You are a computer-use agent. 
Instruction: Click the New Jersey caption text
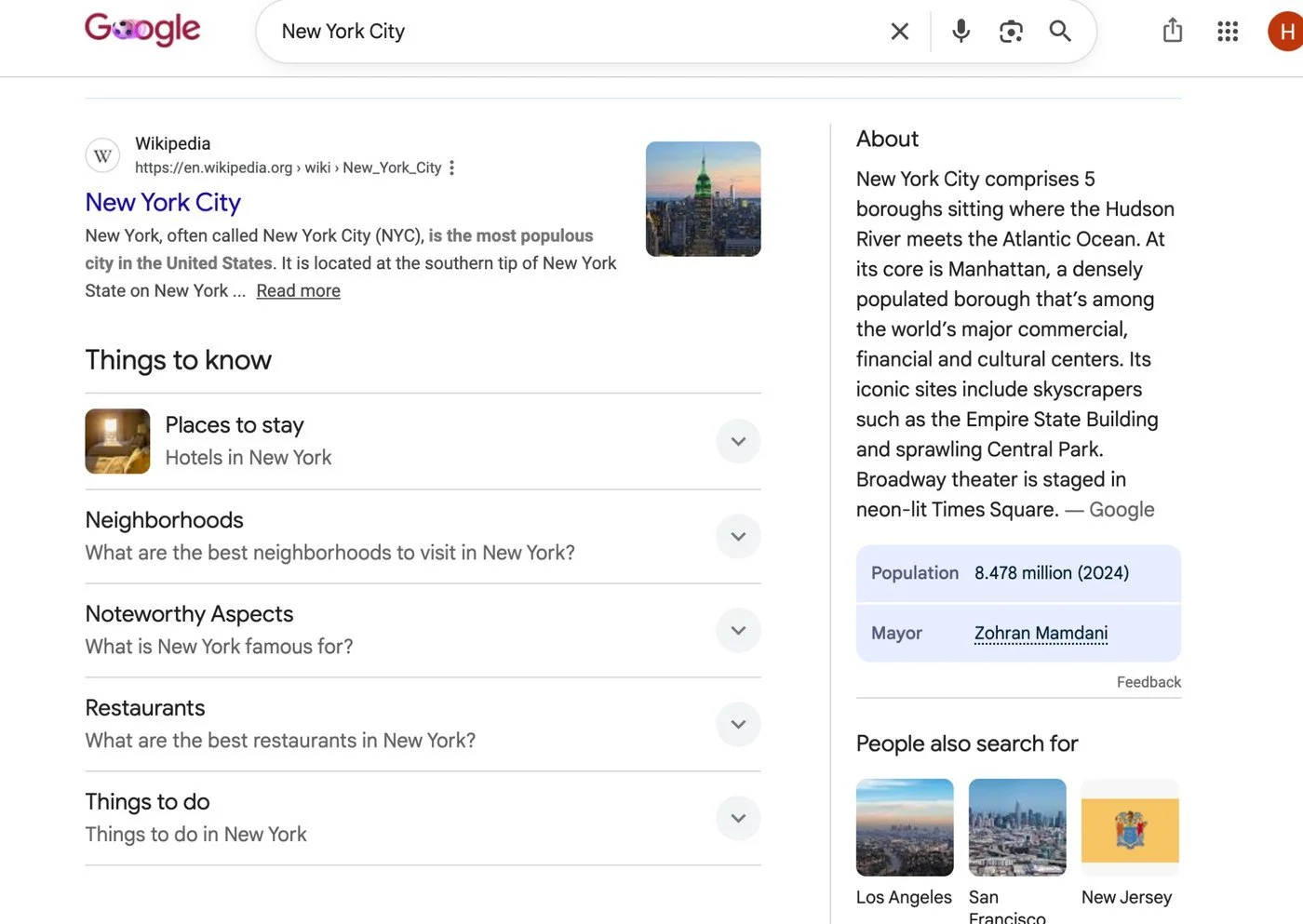point(1126,897)
